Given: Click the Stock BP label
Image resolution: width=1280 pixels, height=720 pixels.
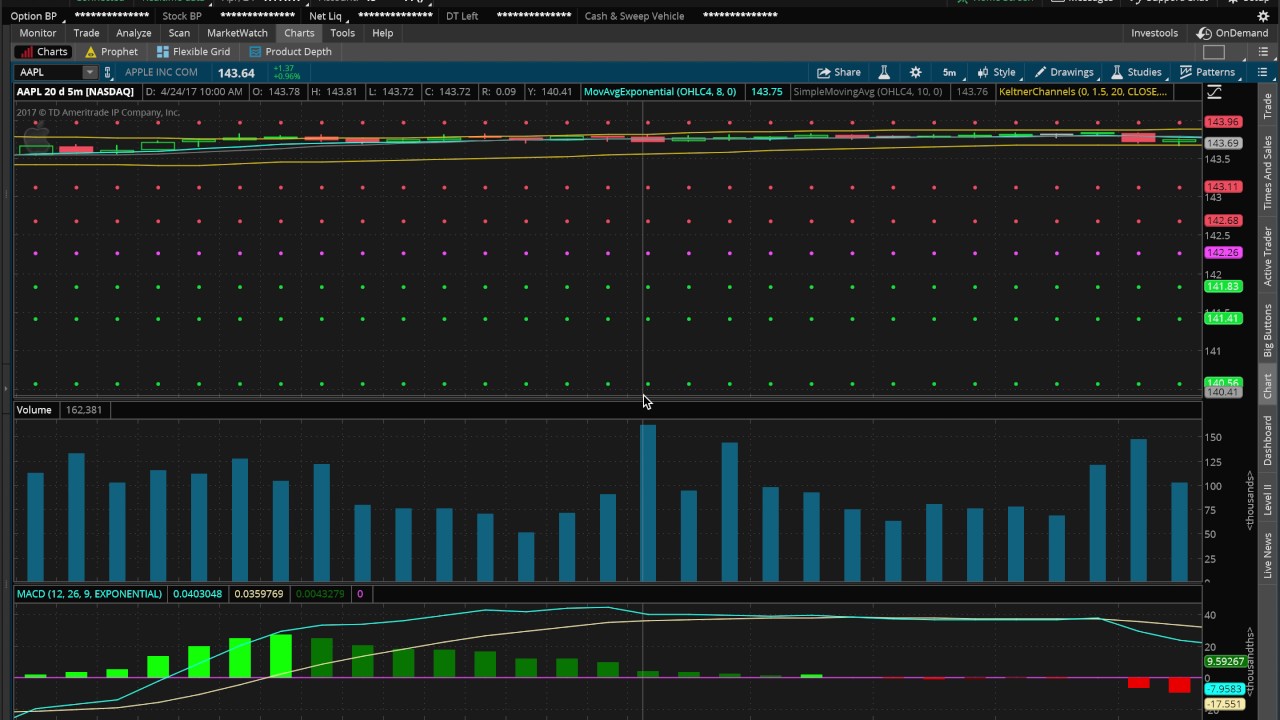Looking at the screenshot, I should (182, 16).
